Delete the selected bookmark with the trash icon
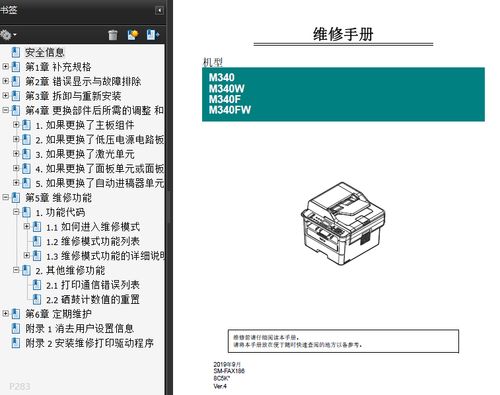Viewport: 500px width, 395px height. pos(113,35)
